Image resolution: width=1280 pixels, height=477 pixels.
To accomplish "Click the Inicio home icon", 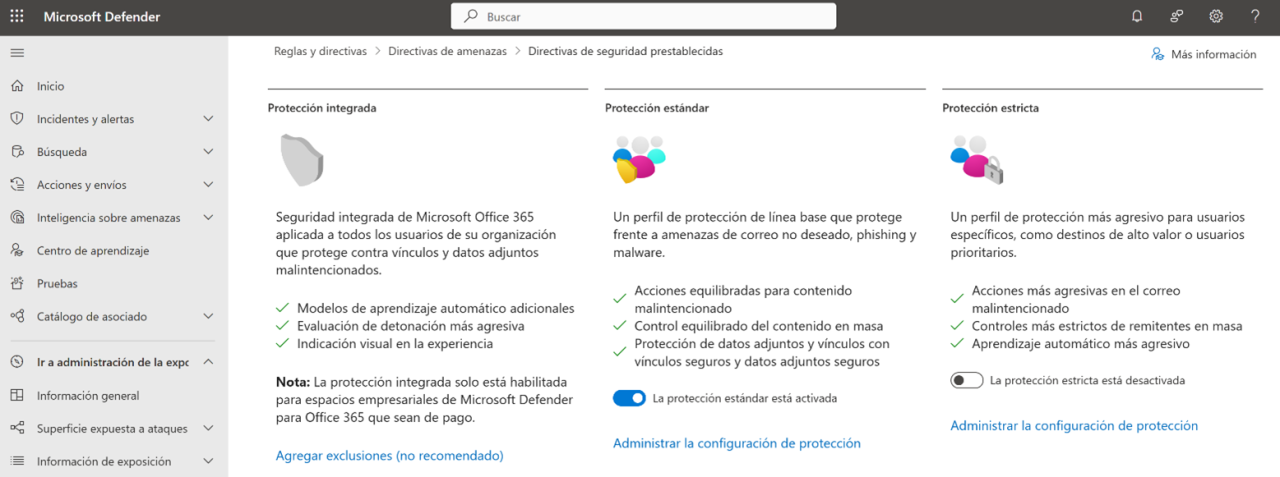I will point(17,86).
